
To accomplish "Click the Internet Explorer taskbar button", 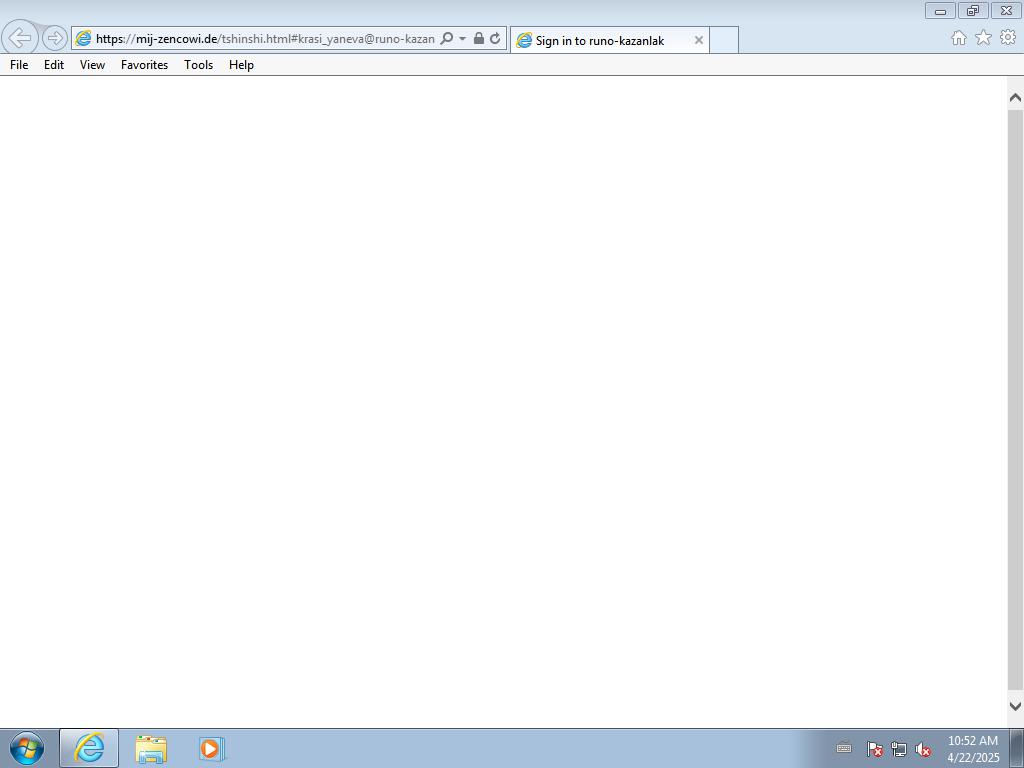I will (89, 748).
